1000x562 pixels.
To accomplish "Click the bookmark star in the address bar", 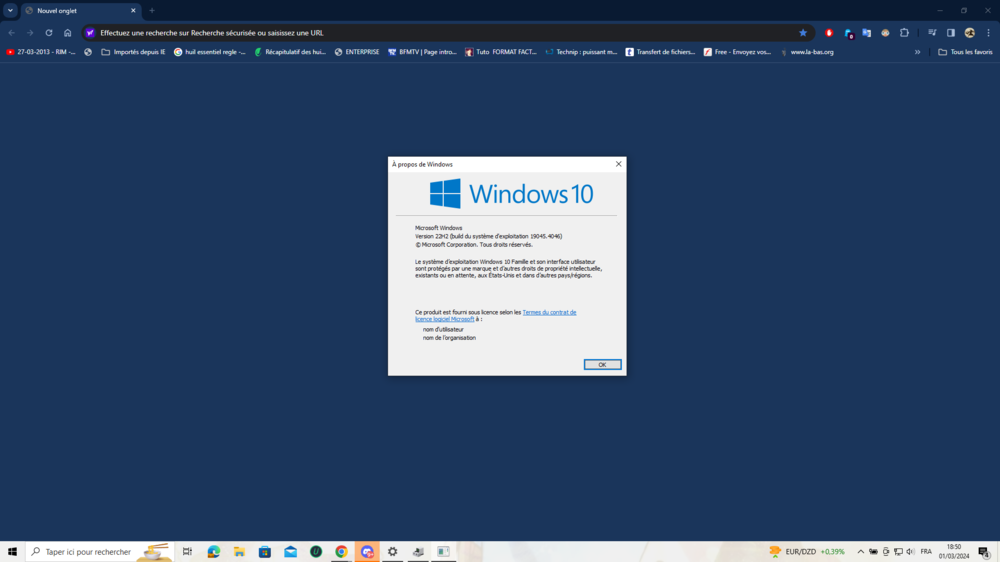I will 803,33.
